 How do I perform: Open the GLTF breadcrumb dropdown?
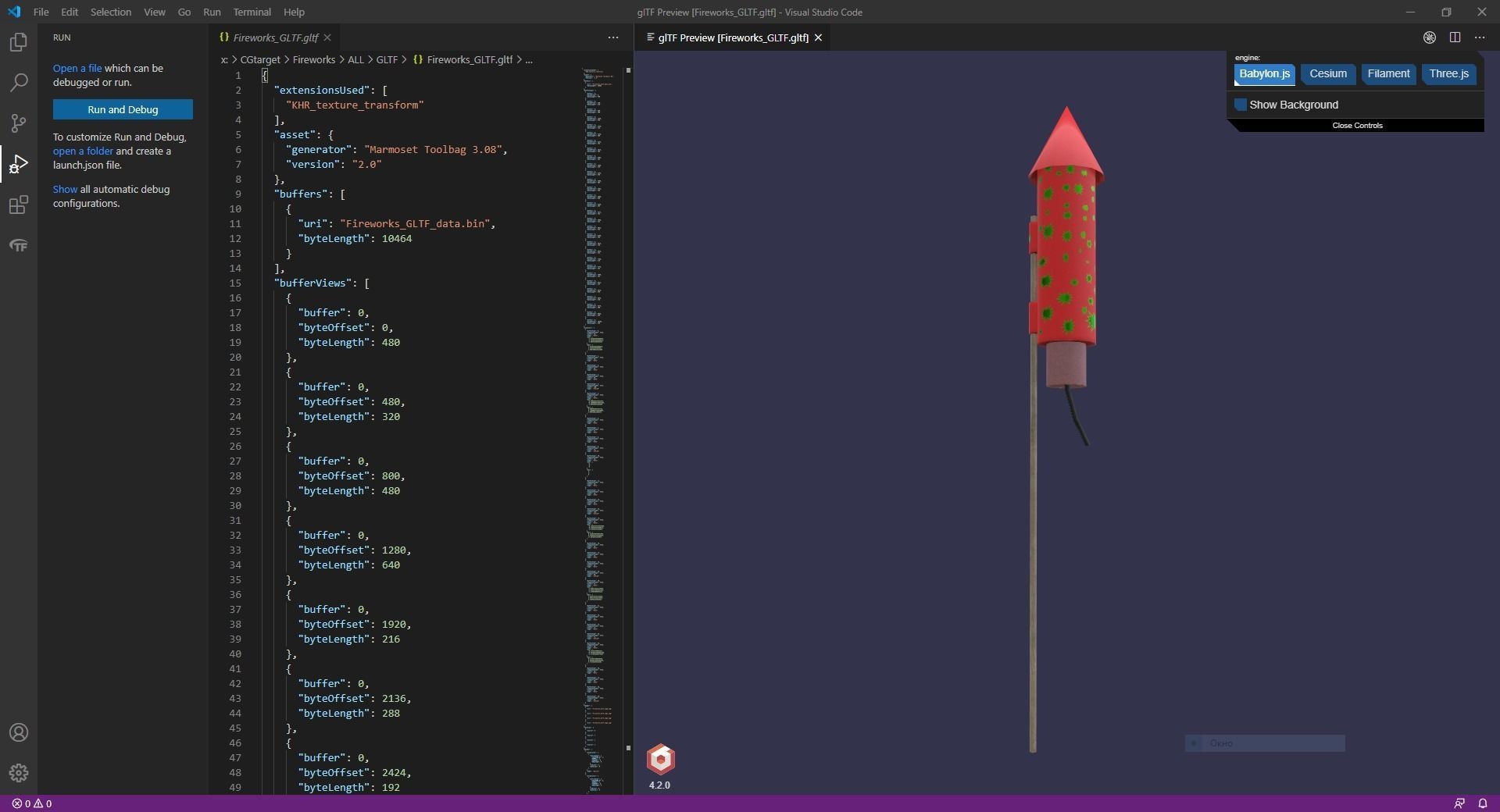(x=387, y=59)
